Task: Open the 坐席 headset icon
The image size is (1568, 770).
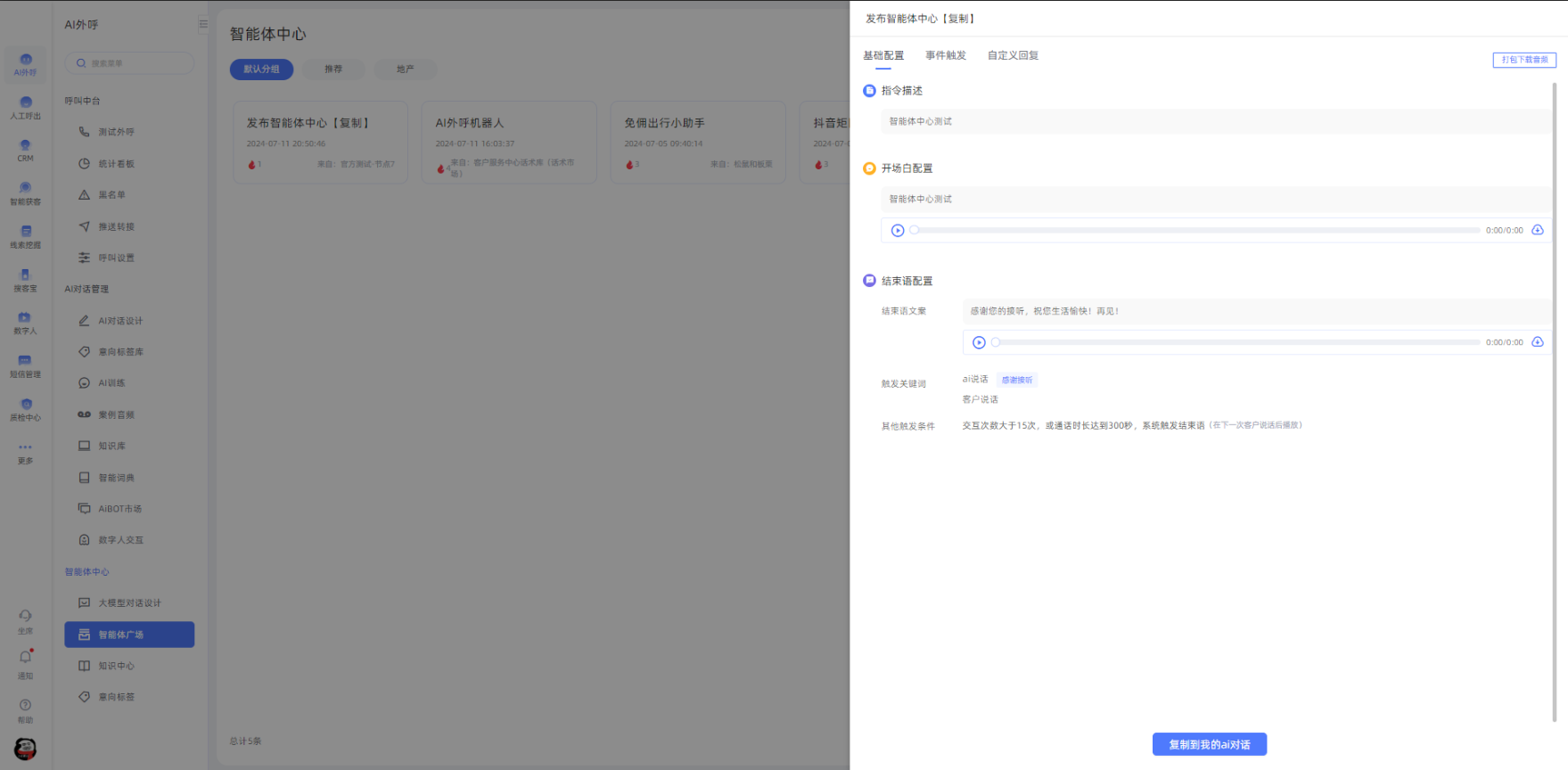Action: (25, 619)
